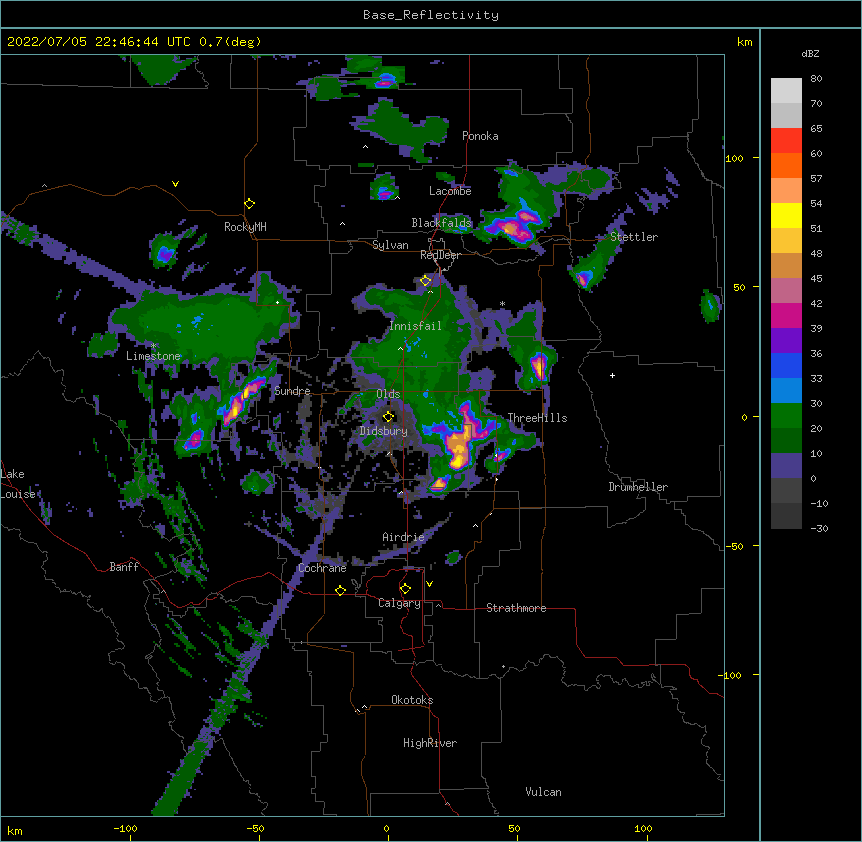The height and width of the screenshot is (842, 862).
Task: Click the Okotoks city label
Action: (412, 700)
